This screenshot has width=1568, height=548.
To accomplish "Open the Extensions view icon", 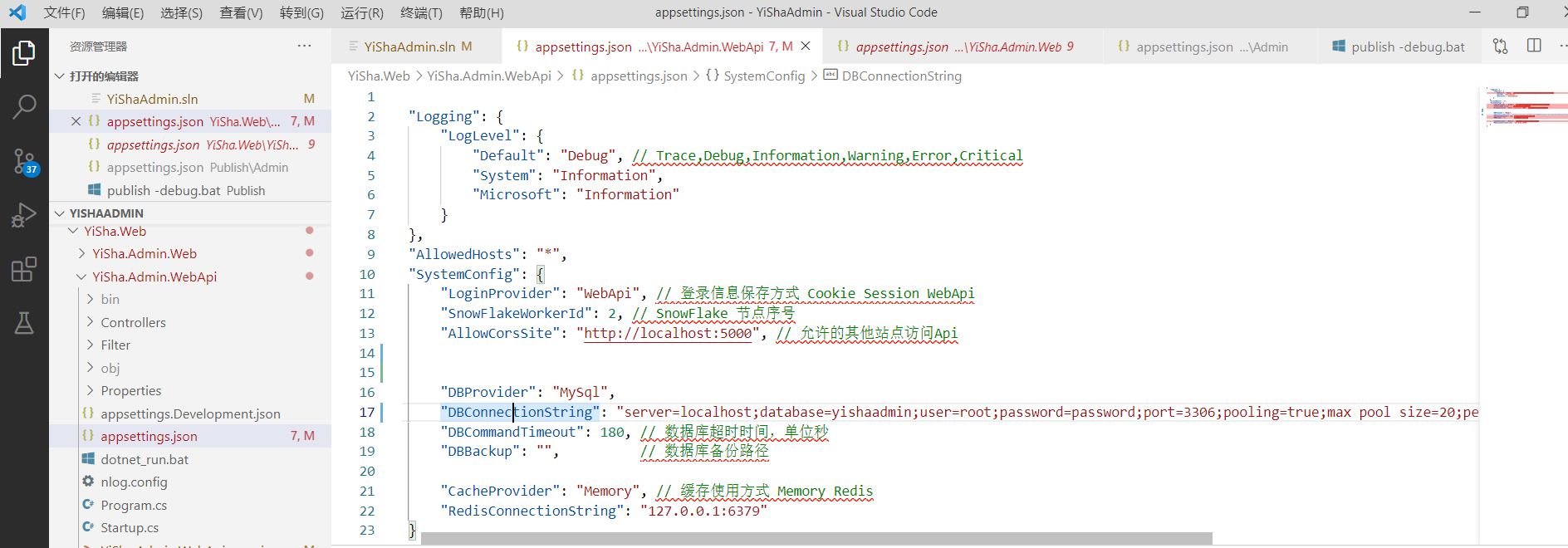I will pos(24,269).
